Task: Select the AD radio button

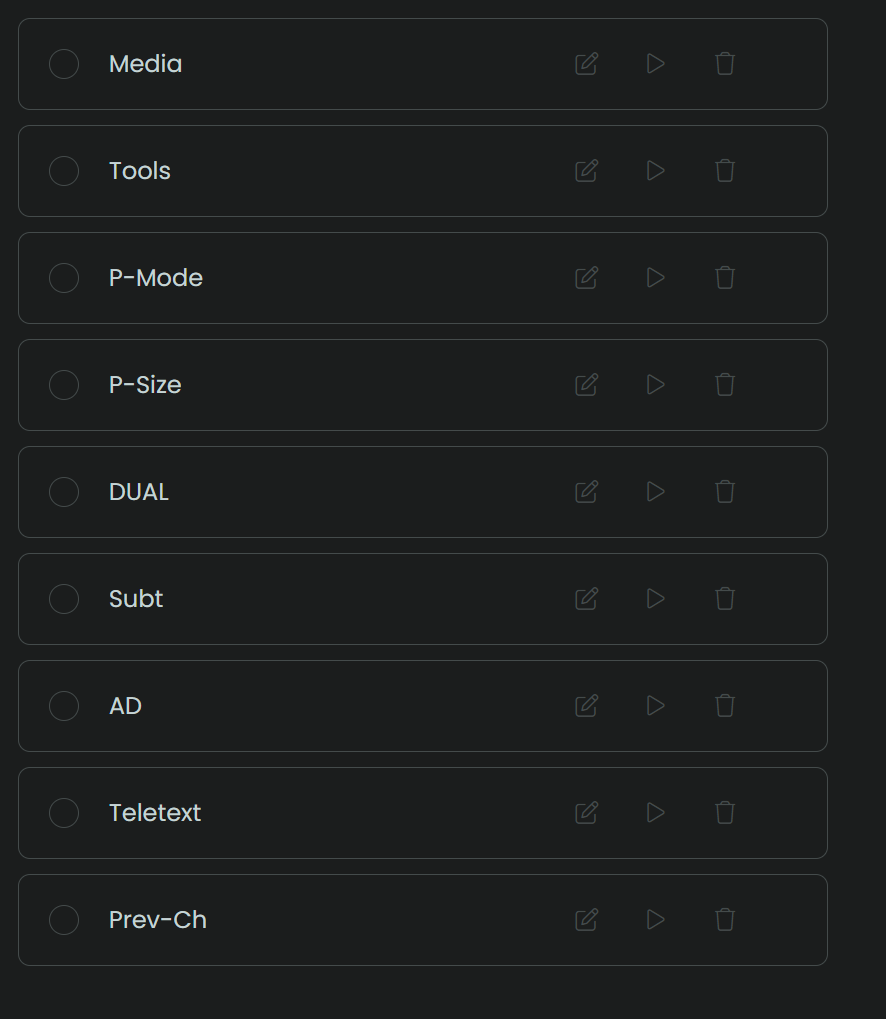Action: 64,706
